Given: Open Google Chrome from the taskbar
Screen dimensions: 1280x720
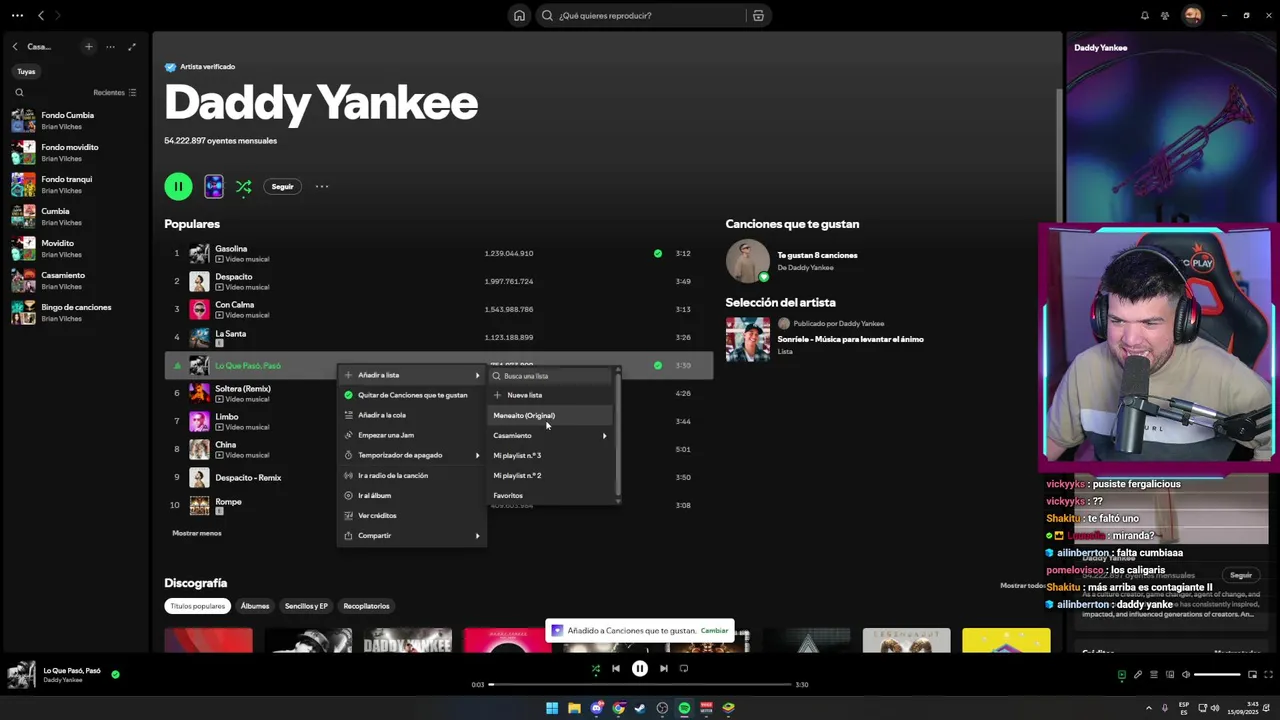Looking at the screenshot, I should point(619,708).
